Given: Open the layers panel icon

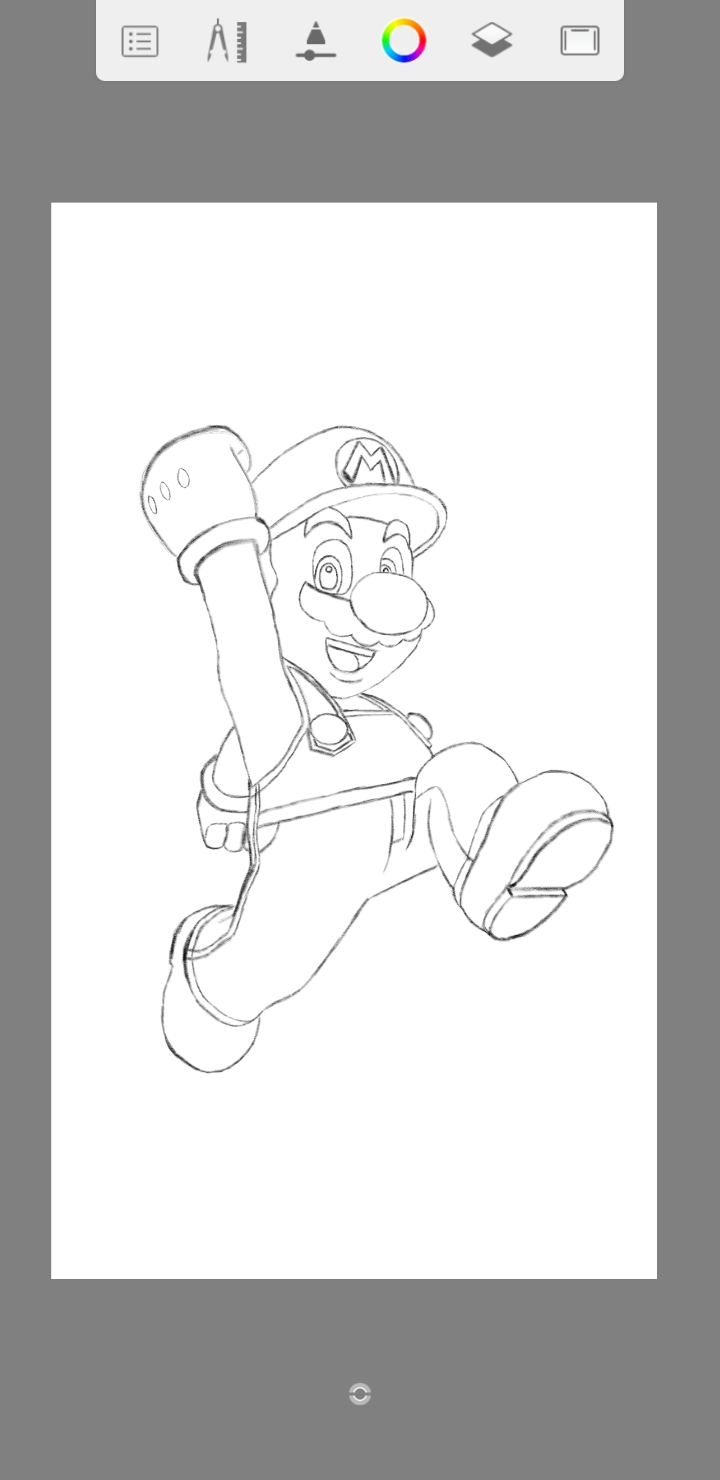Looking at the screenshot, I should pyautogui.click(x=492, y=41).
